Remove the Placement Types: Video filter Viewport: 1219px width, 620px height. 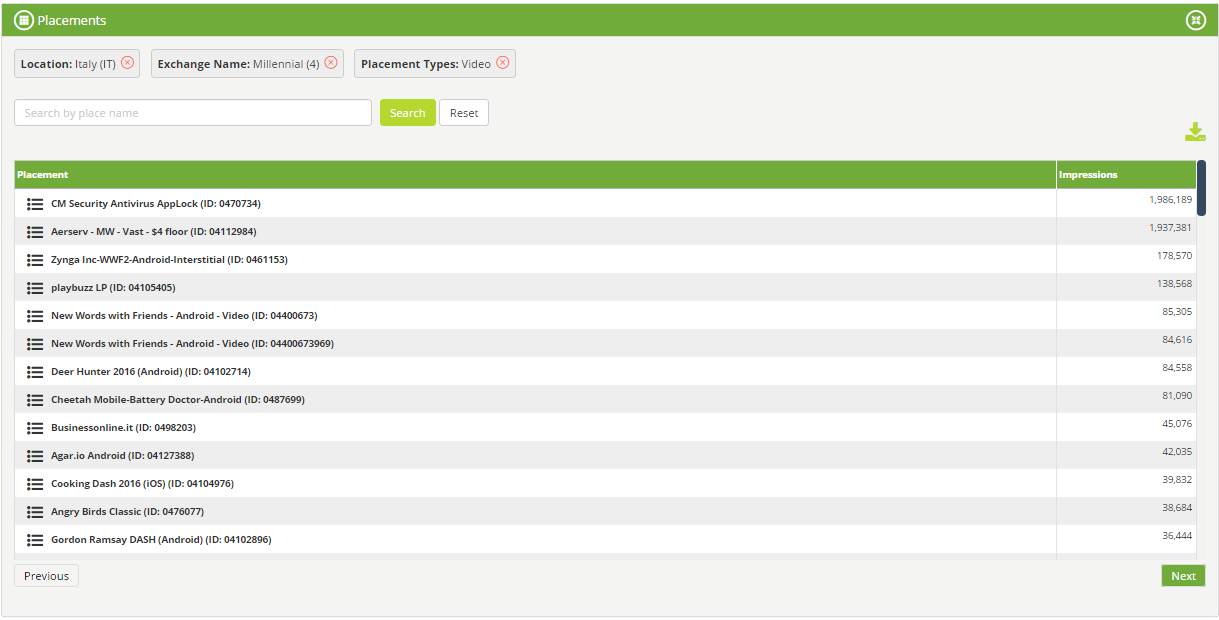(503, 63)
